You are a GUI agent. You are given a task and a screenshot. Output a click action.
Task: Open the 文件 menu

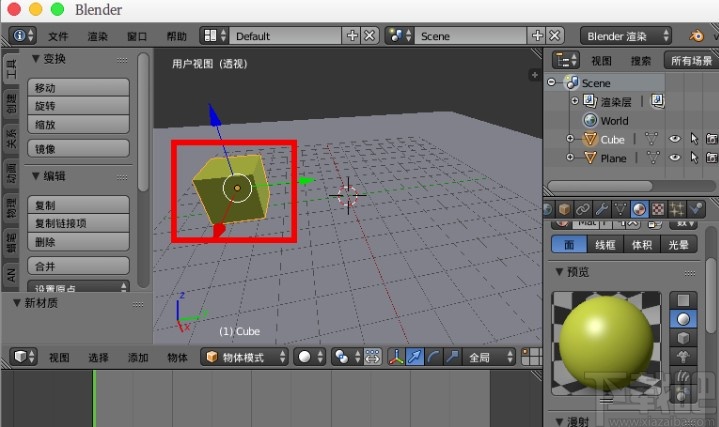[58, 36]
